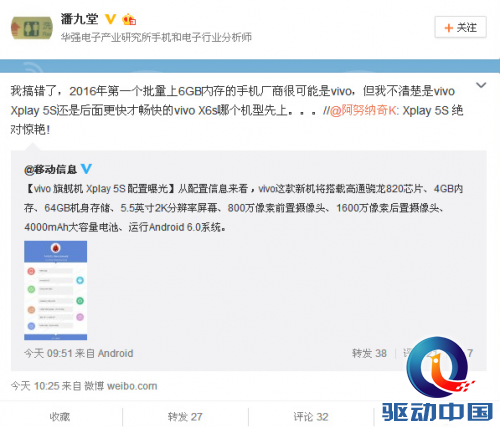Expand post options chevron arrow
The width and height of the screenshot is (500, 428).
481,86
